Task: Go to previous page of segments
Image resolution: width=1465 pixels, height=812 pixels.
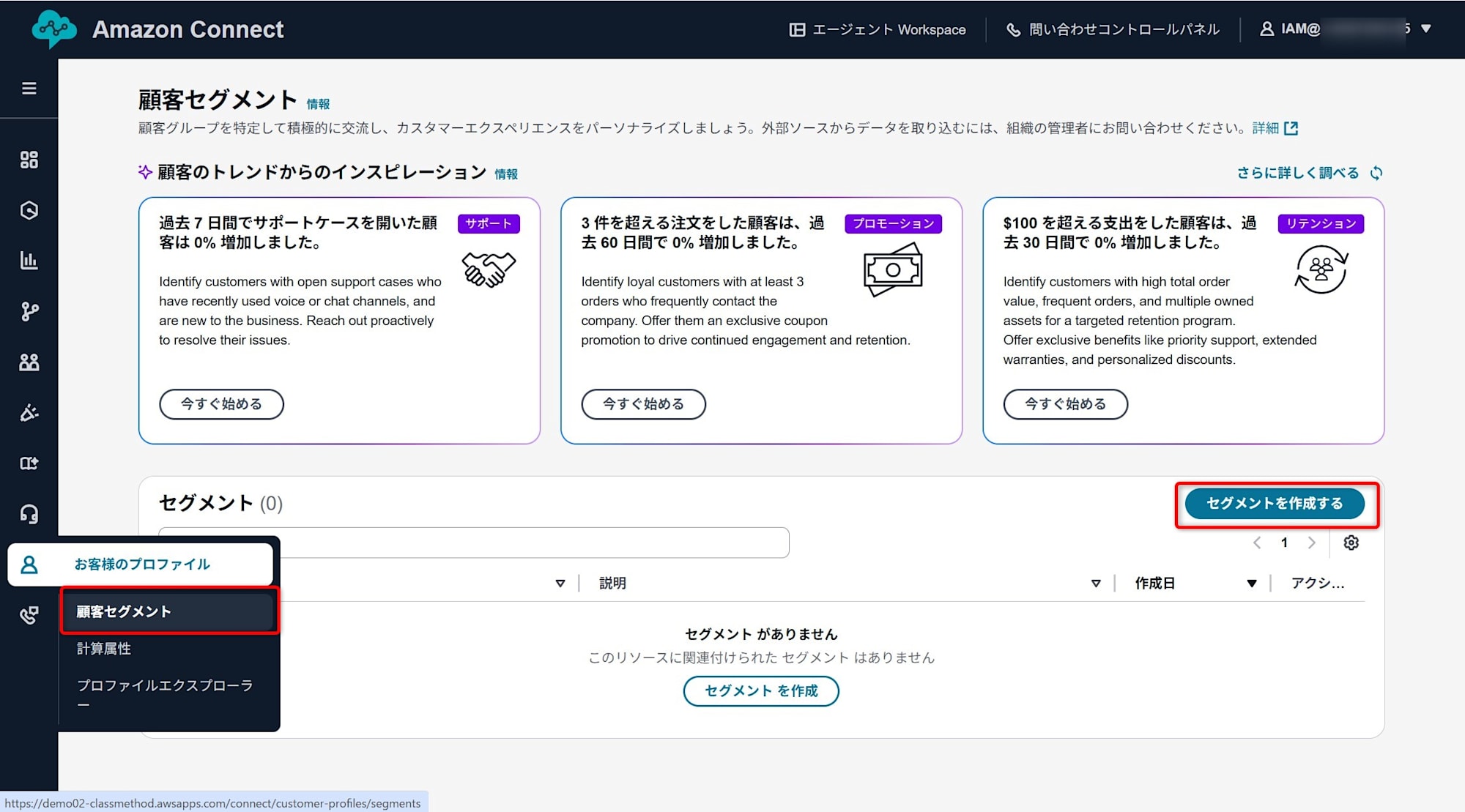Action: [x=1257, y=543]
